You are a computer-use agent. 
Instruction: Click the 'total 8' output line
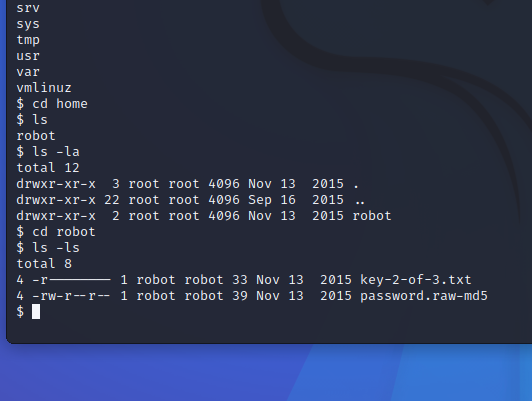click(x=44, y=264)
